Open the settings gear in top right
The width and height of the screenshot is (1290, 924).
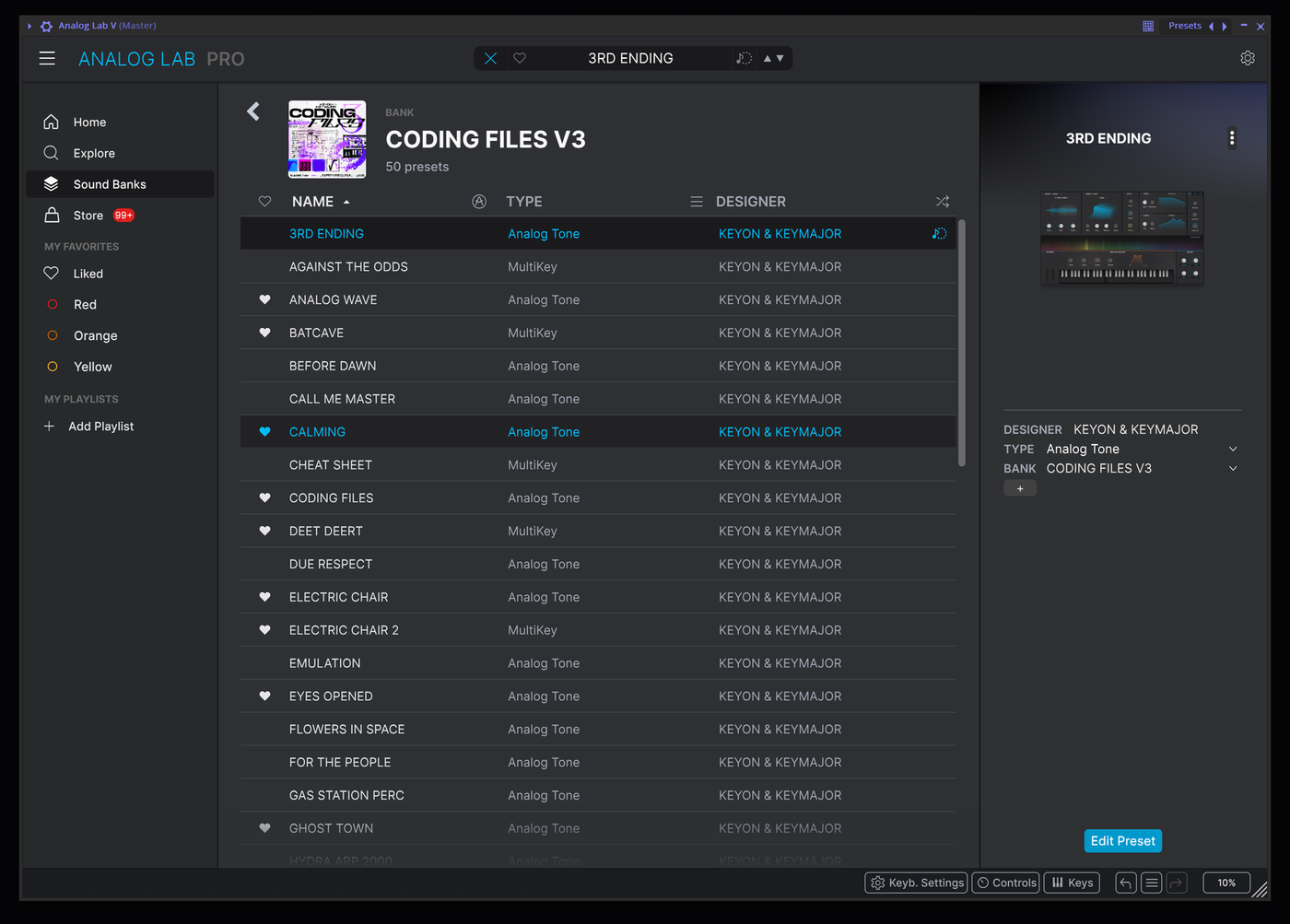click(x=1248, y=58)
